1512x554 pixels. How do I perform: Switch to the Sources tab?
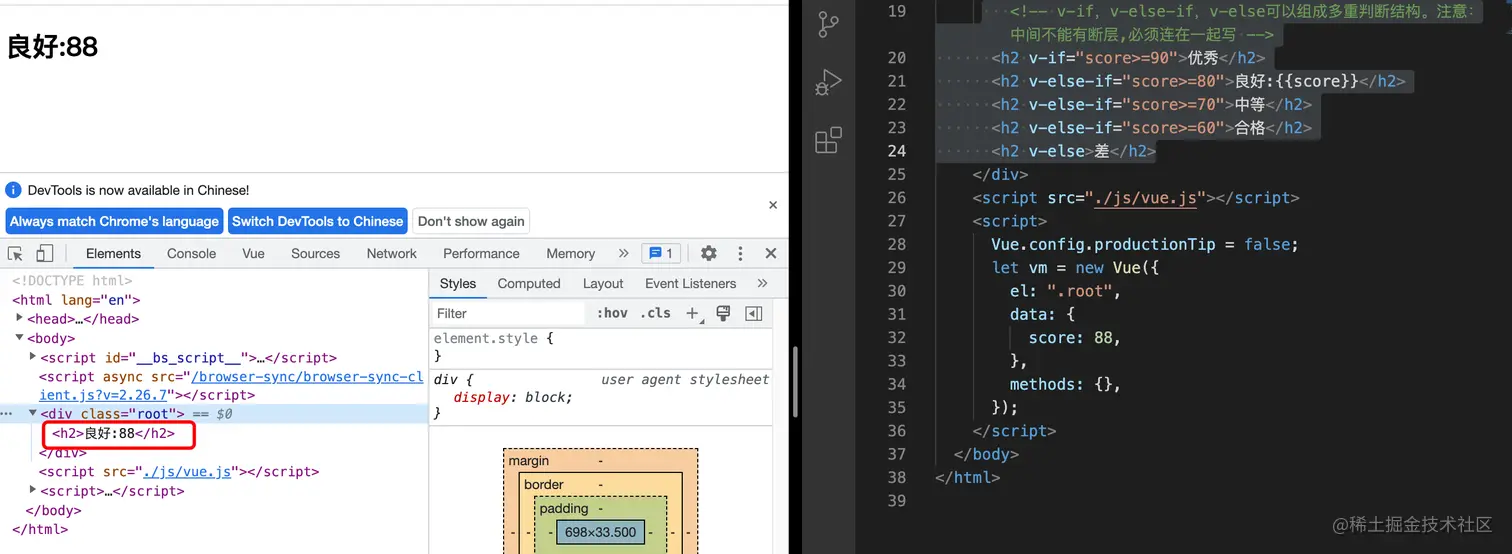pos(316,254)
